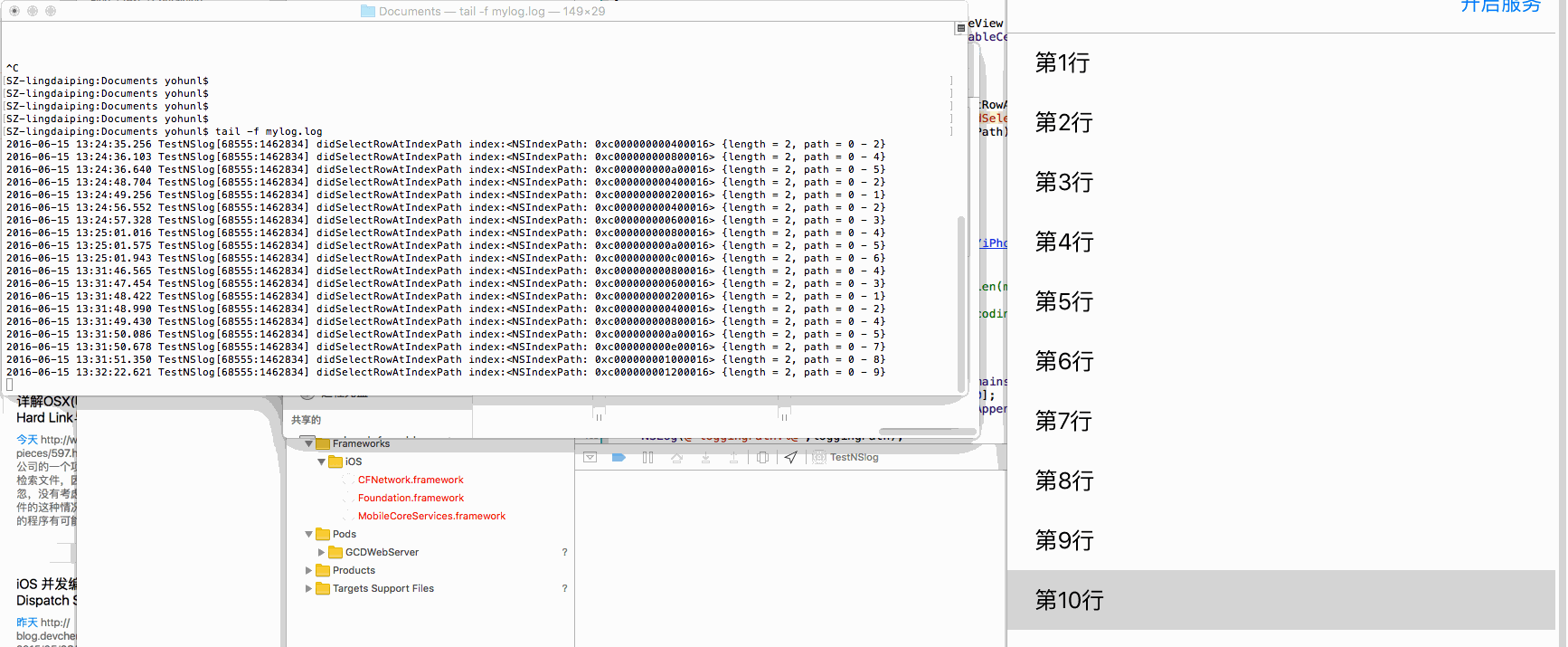Open the 今天 http link in left panel
The height and width of the screenshot is (647, 1568).
click(x=46, y=440)
